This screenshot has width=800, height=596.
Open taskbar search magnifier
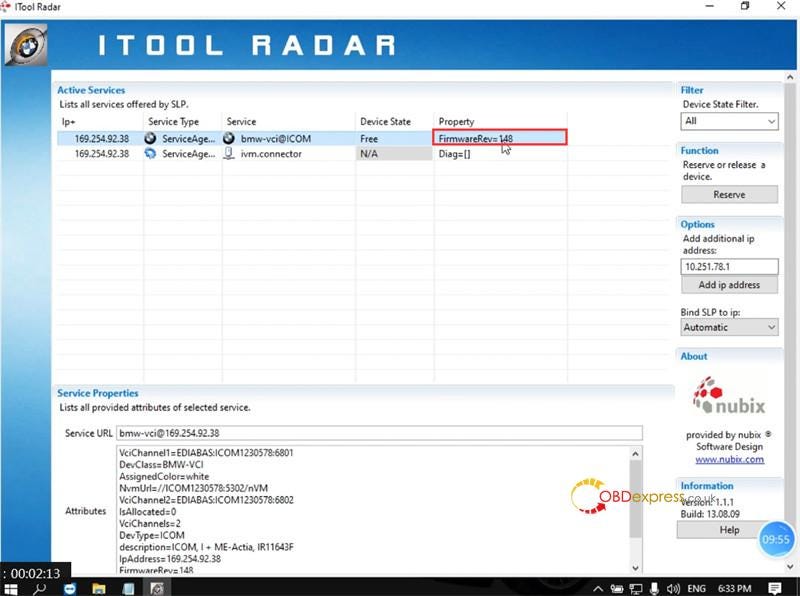point(40,588)
